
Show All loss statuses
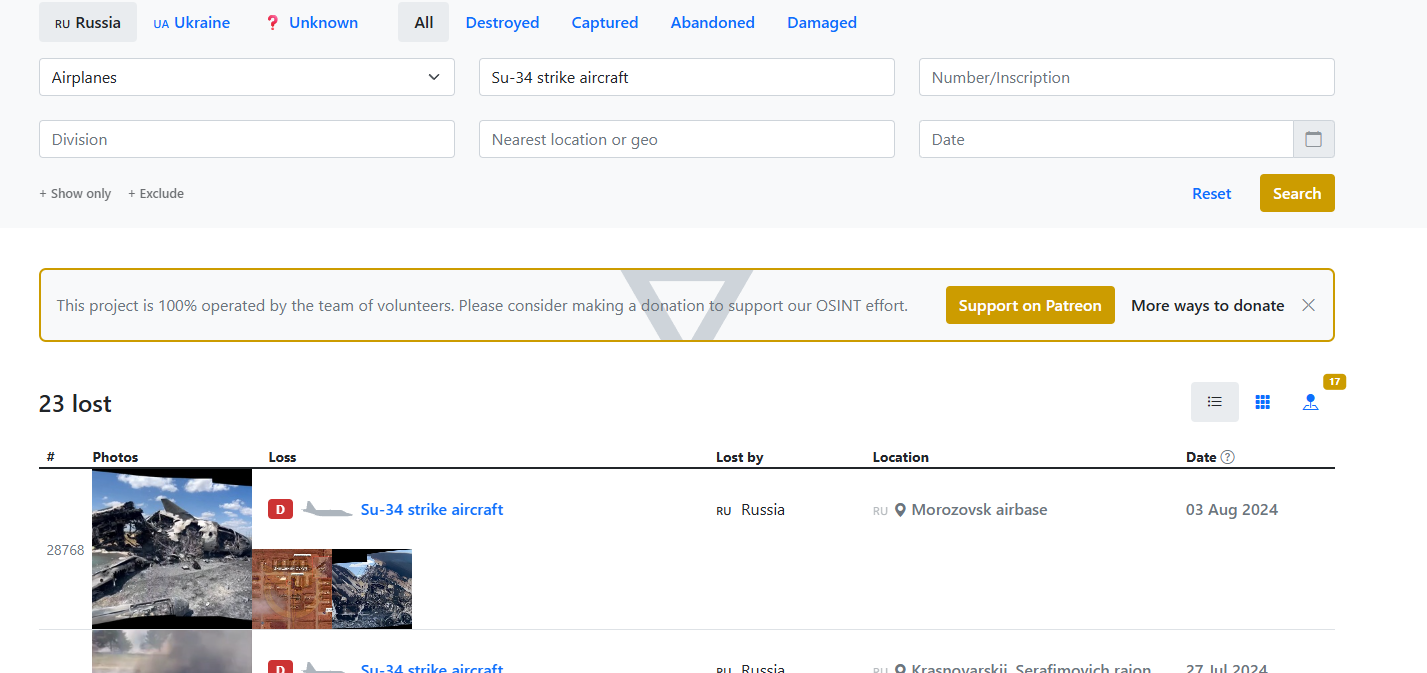pyautogui.click(x=424, y=22)
